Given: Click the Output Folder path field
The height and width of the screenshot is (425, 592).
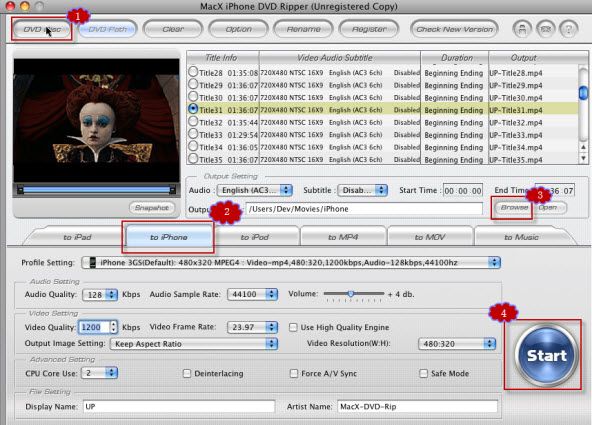Looking at the screenshot, I should tap(364, 209).
